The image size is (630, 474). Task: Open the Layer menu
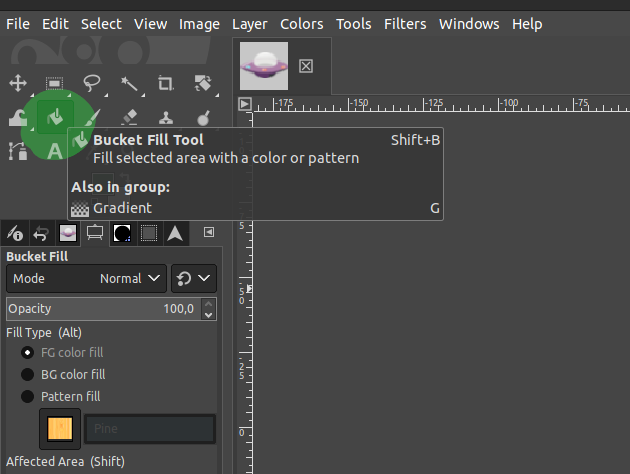click(250, 24)
